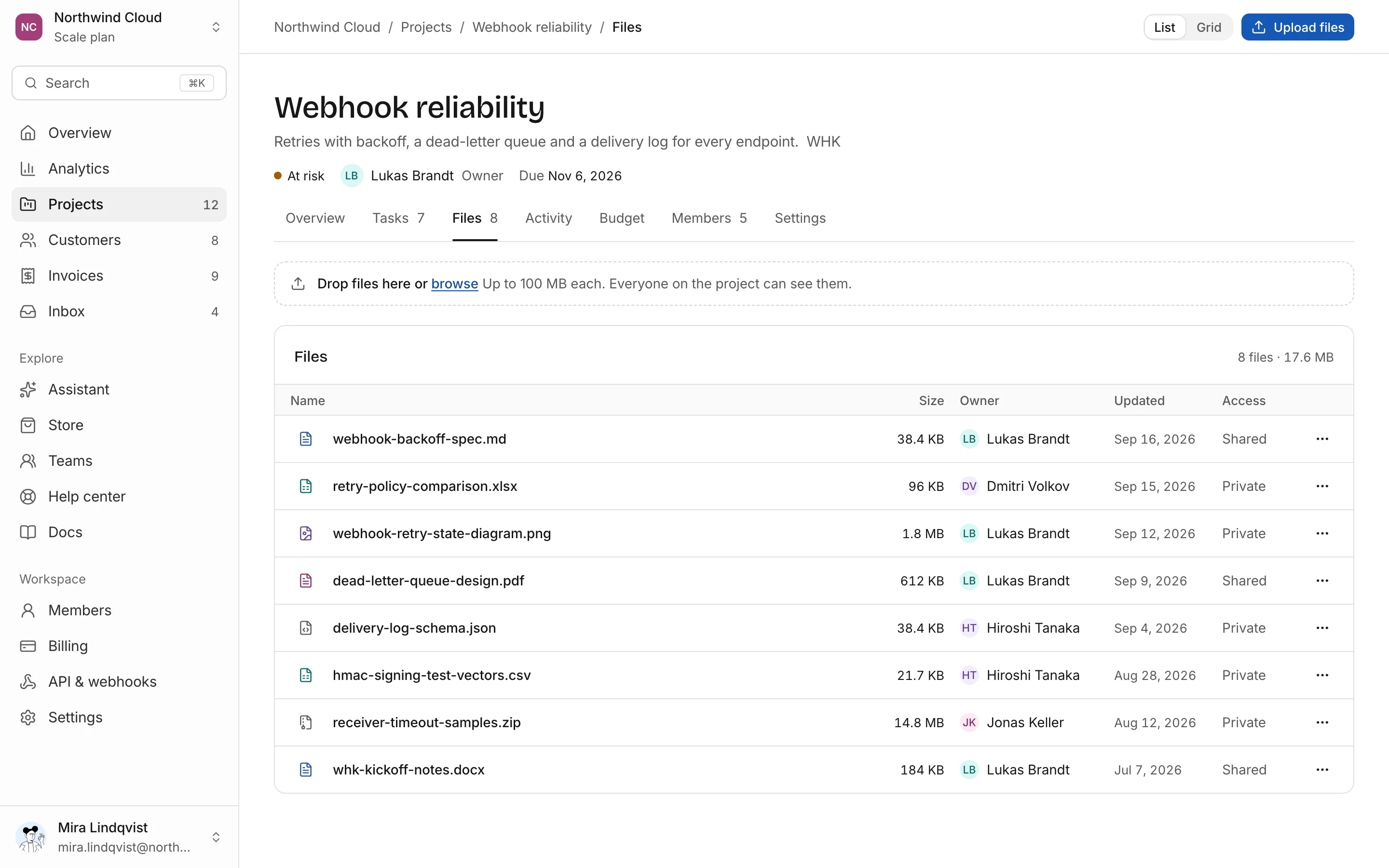Go to Customers in the sidebar

119,240
